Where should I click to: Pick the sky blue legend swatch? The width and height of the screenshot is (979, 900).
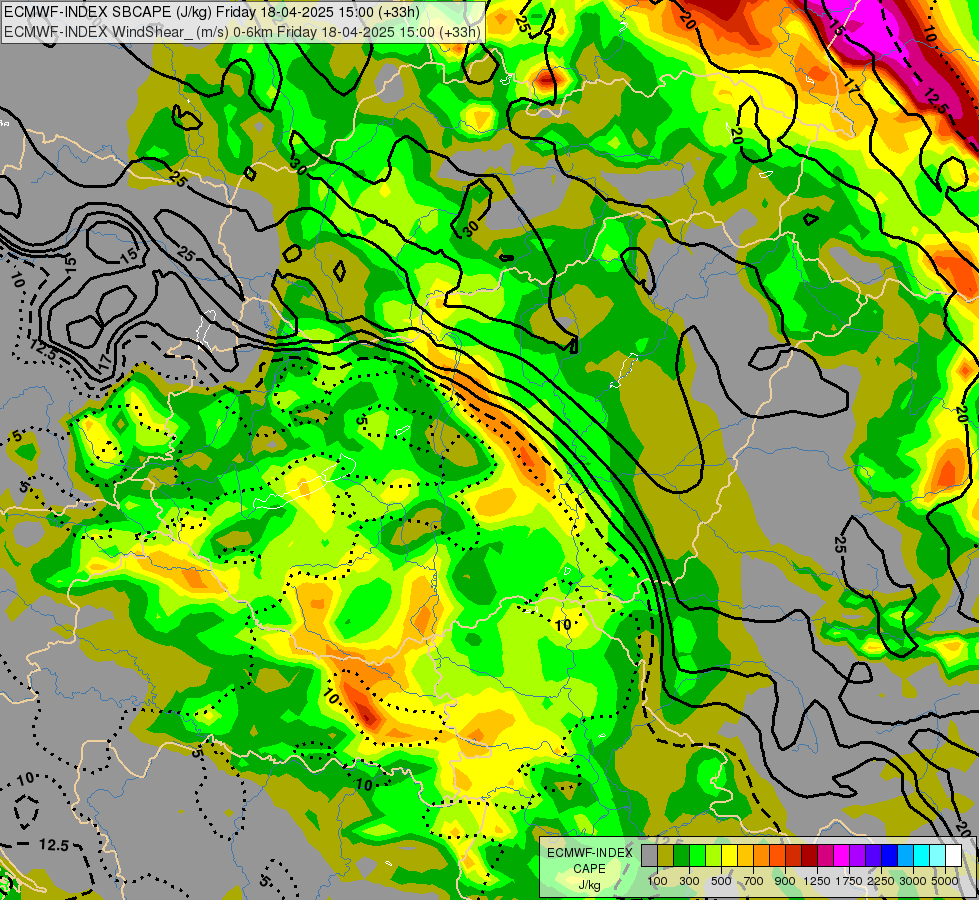[905, 855]
